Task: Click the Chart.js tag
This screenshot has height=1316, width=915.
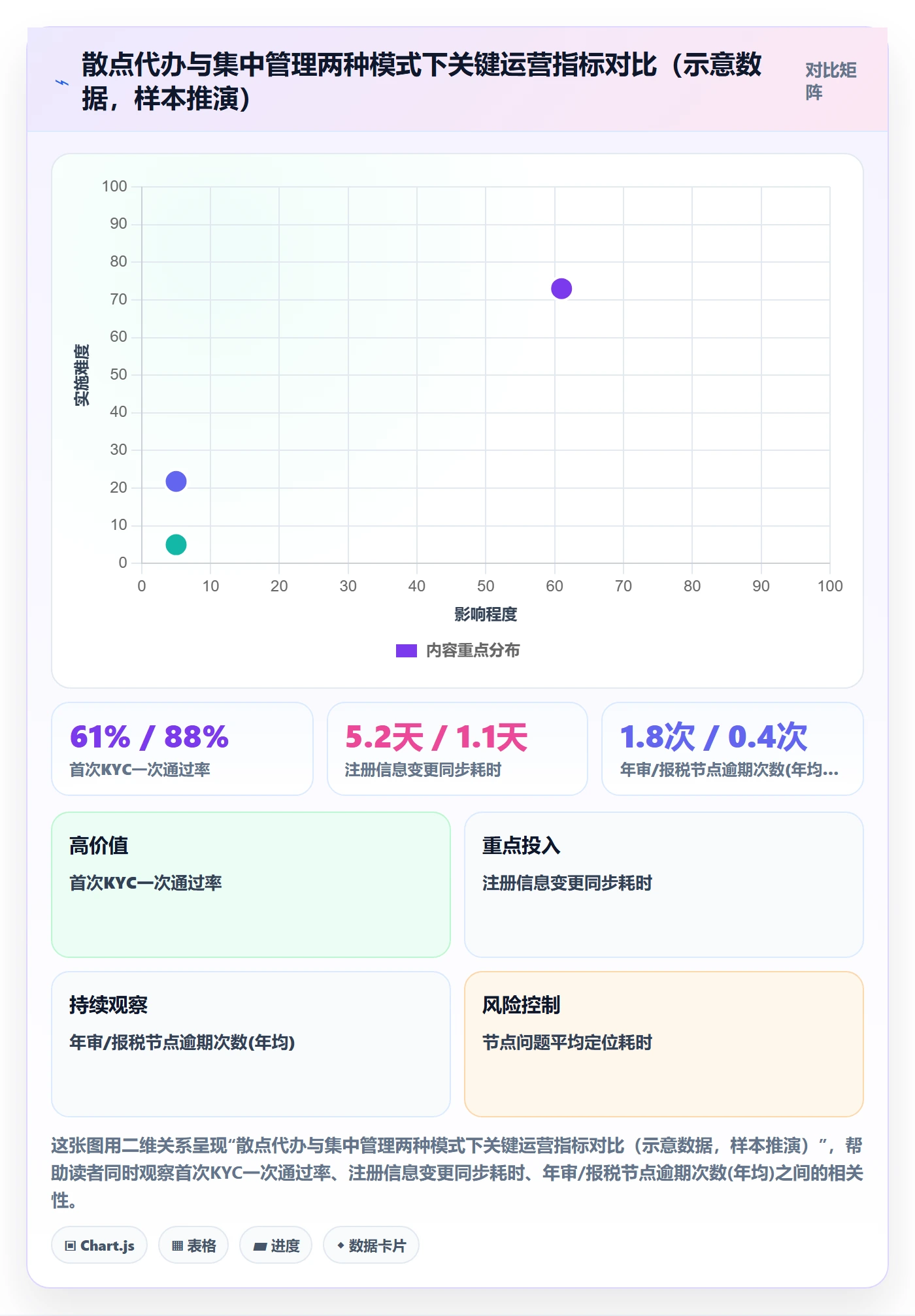Action: [x=99, y=1245]
